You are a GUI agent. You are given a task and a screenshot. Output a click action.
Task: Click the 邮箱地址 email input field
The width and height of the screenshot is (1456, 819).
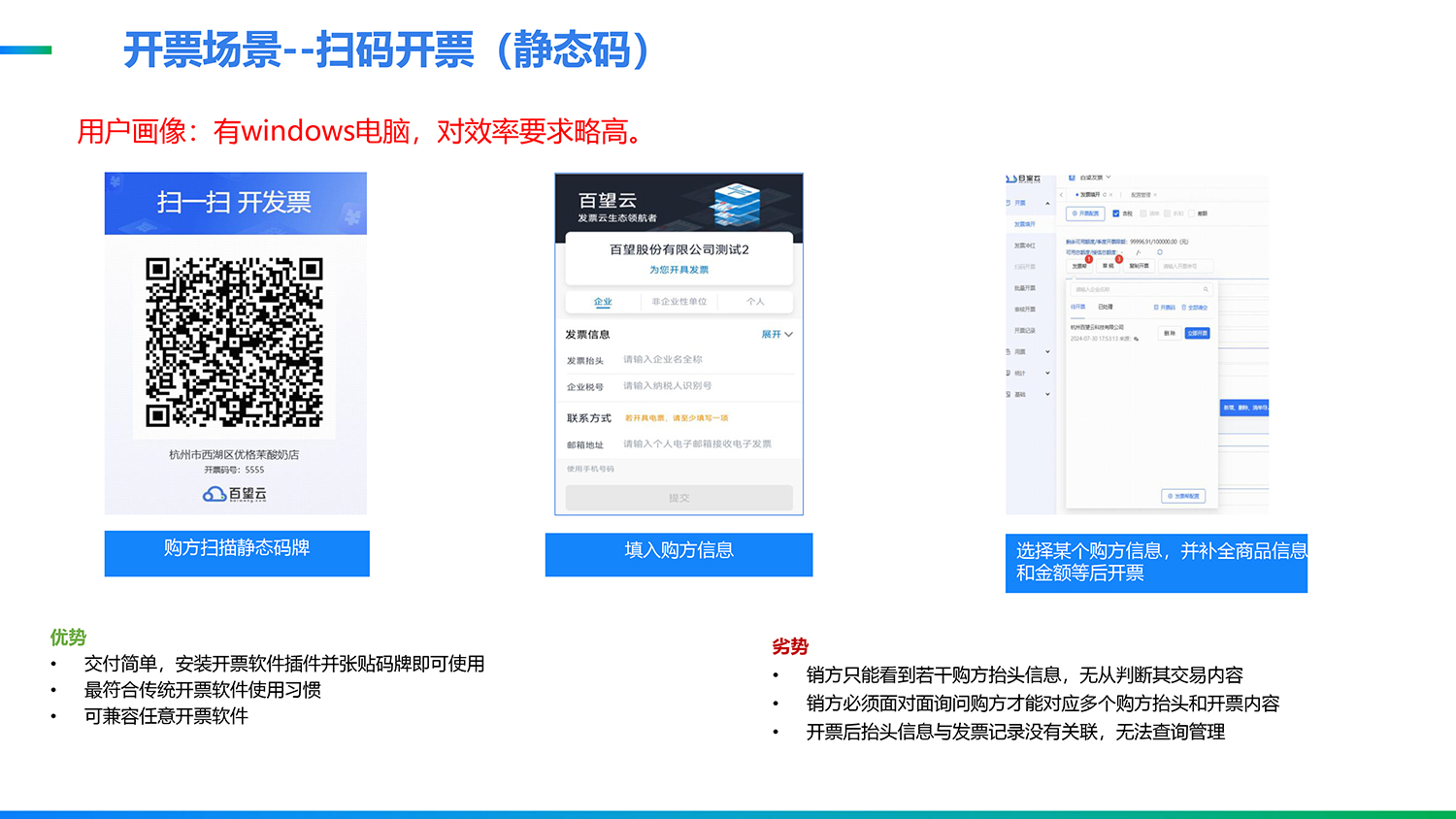pos(708,444)
